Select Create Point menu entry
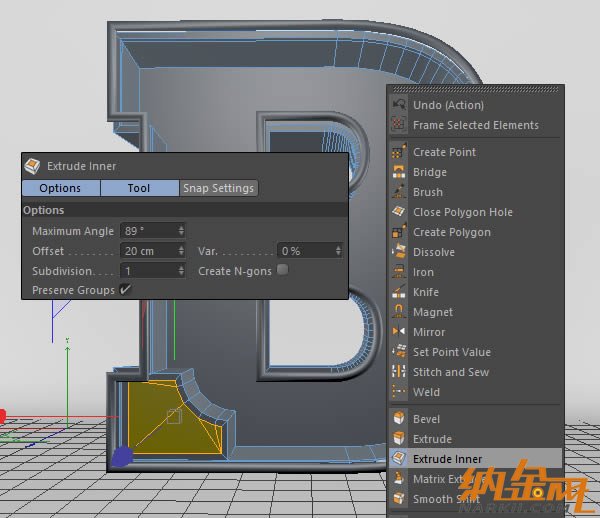The width and height of the screenshot is (600, 518). click(x=476, y=152)
